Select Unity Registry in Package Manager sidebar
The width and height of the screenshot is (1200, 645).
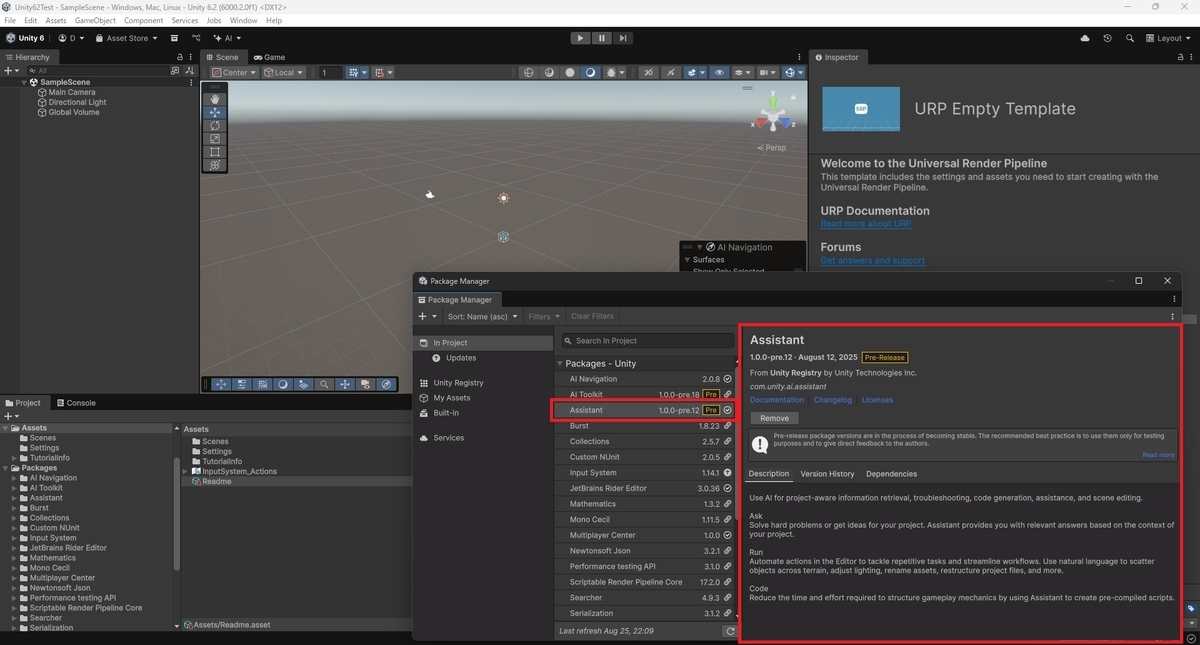458,383
